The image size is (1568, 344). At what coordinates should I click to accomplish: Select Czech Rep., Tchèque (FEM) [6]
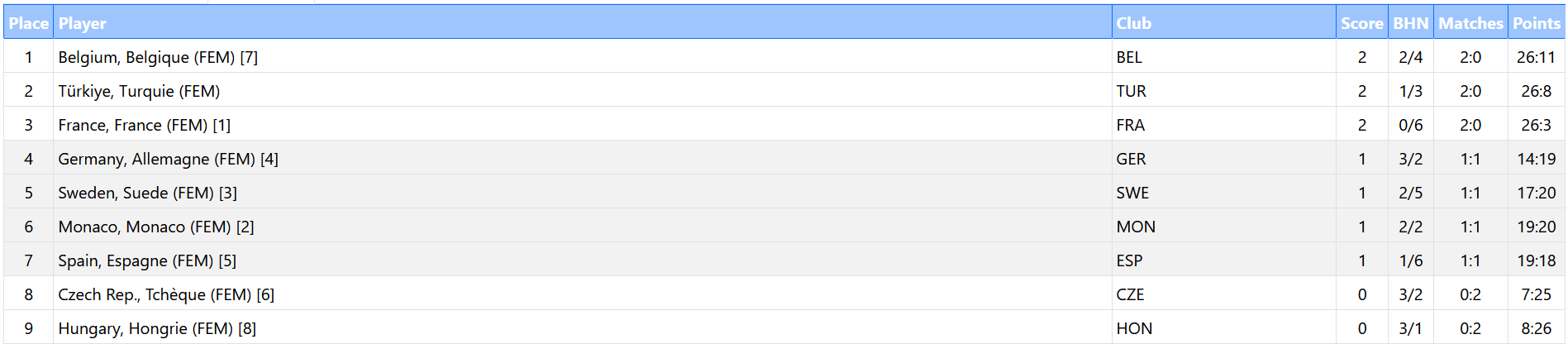pyautogui.click(x=166, y=294)
